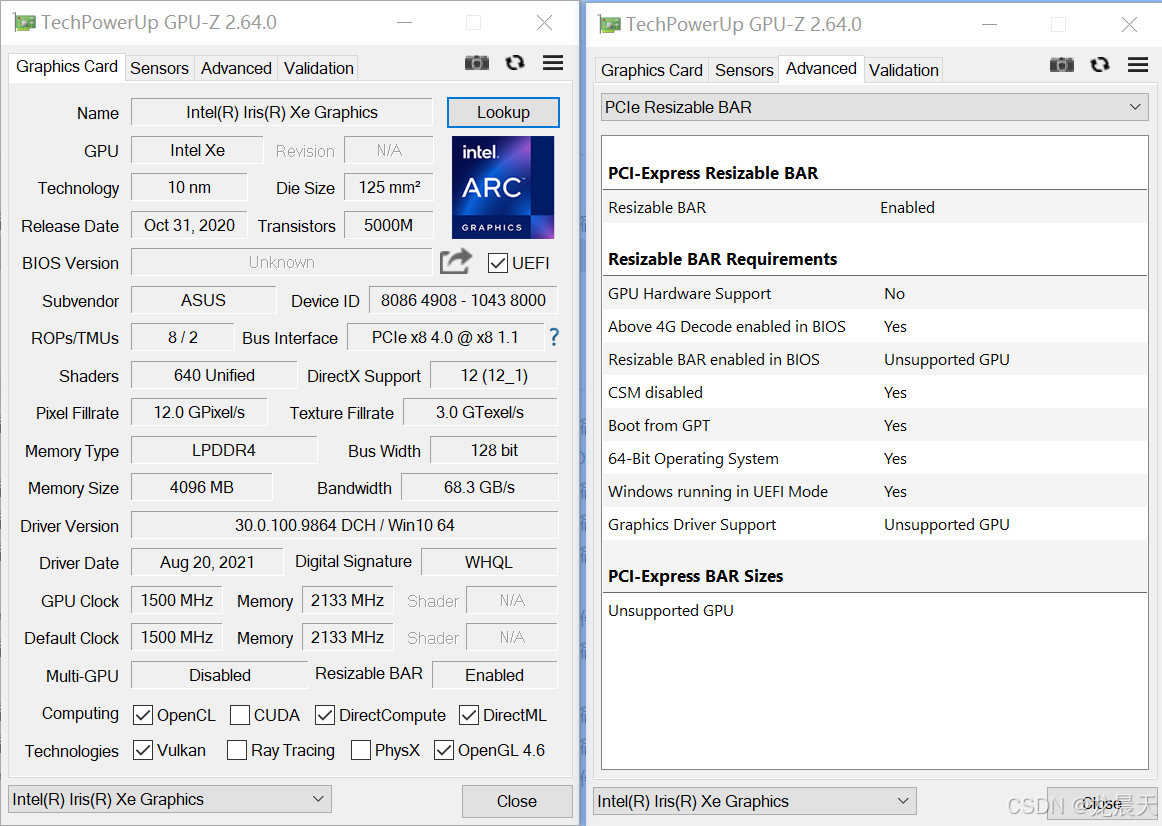Toggle the OpenGL 4.6 checkbox

(x=444, y=750)
